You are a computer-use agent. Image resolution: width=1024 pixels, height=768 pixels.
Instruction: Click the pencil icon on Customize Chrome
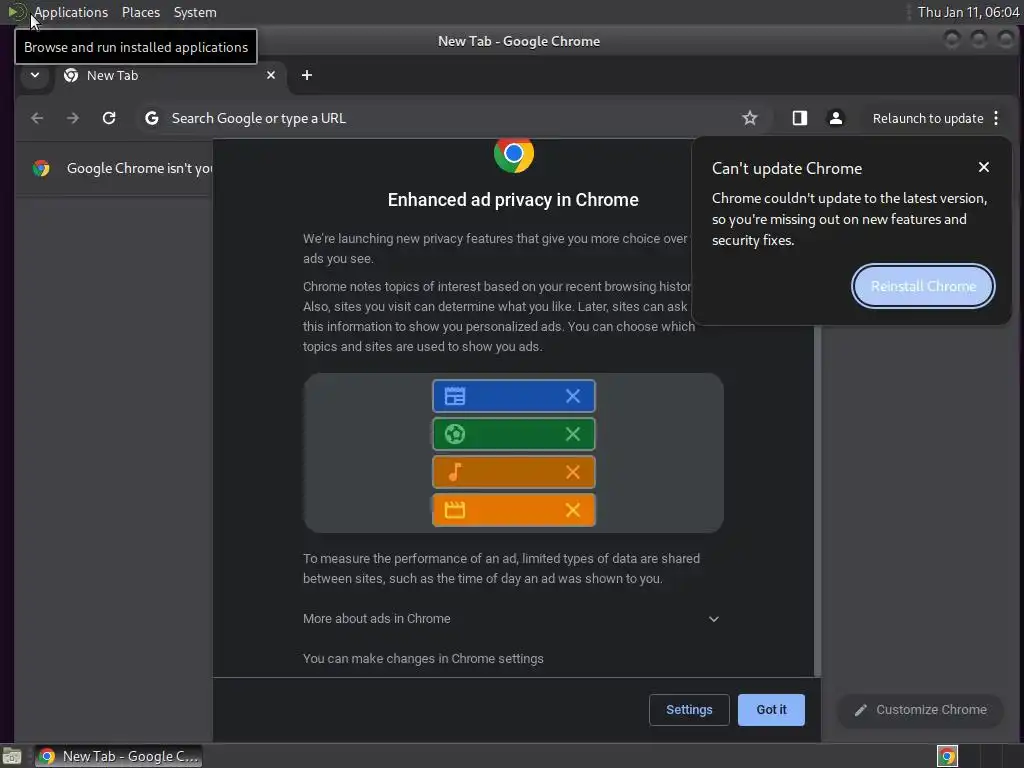point(861,710)
